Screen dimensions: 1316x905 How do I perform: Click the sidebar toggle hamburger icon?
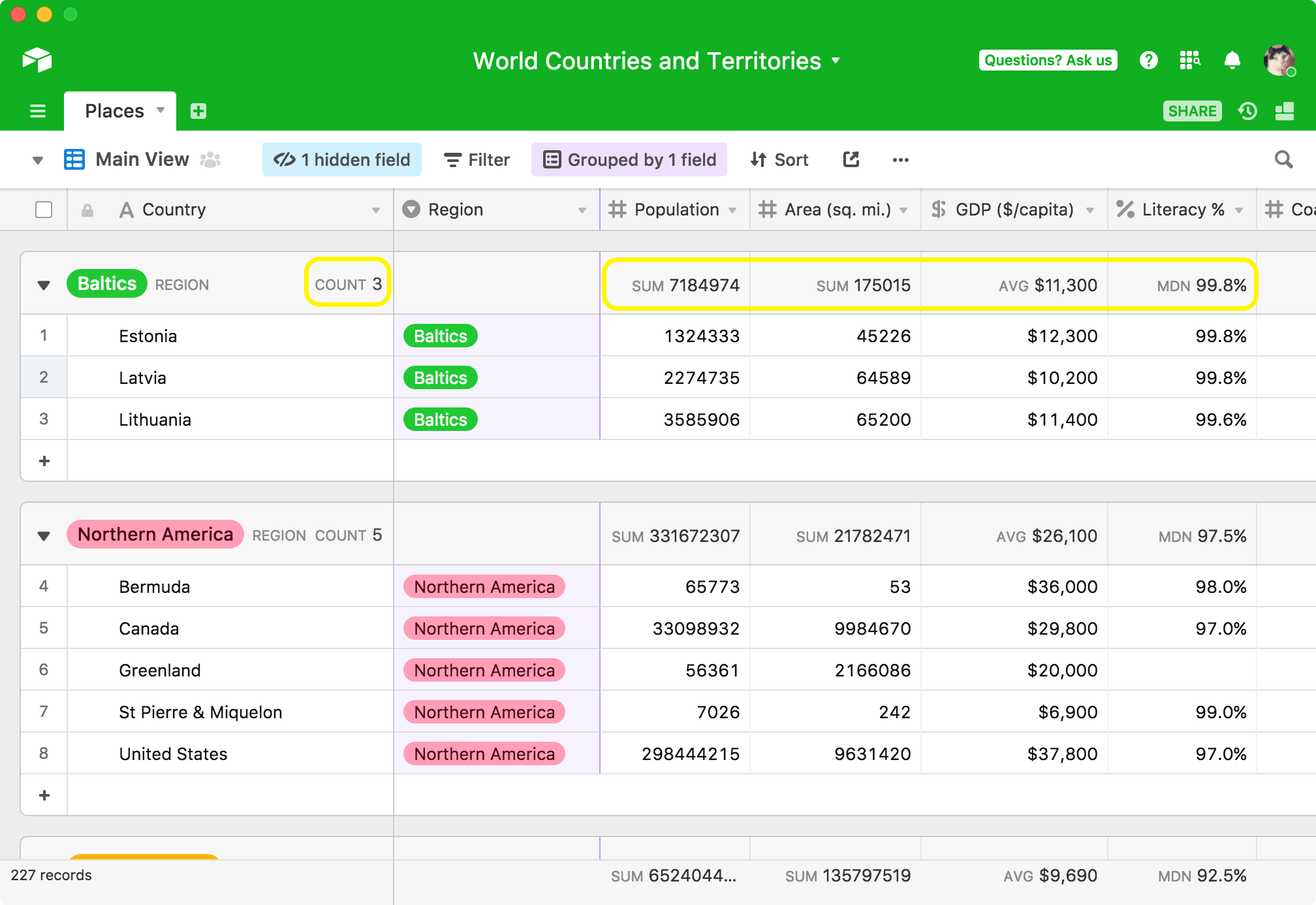click(38, 110)
